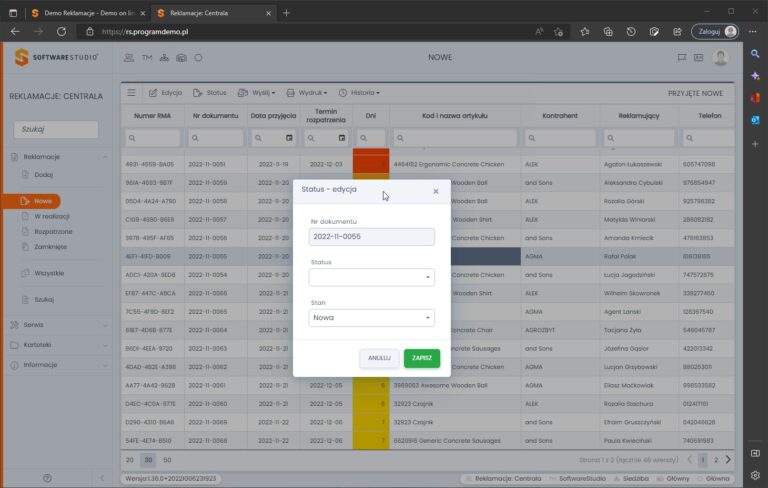Open the Wydruk print dropdown
768x488 pixels.
tap(305, 93)
